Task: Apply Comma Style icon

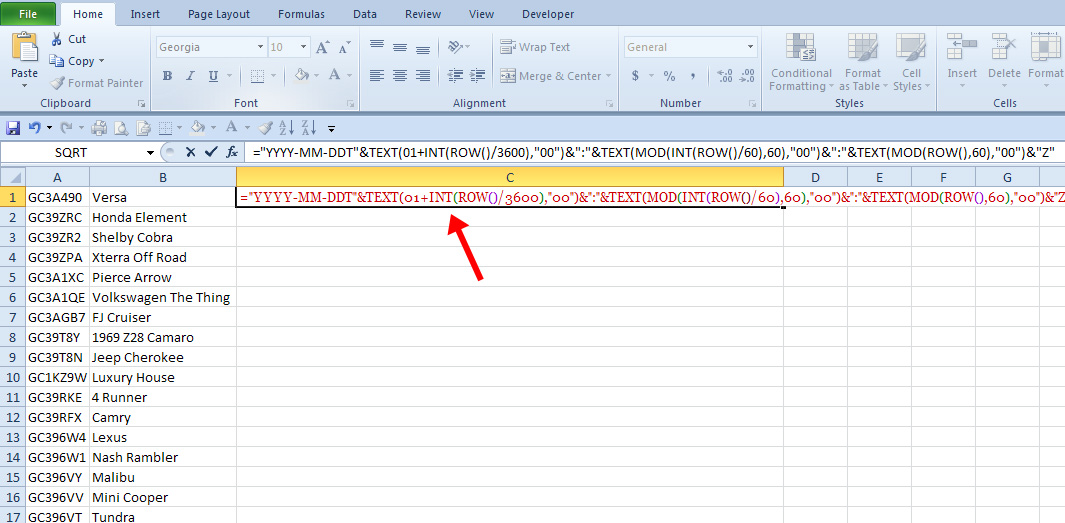Action: point(693,76)
